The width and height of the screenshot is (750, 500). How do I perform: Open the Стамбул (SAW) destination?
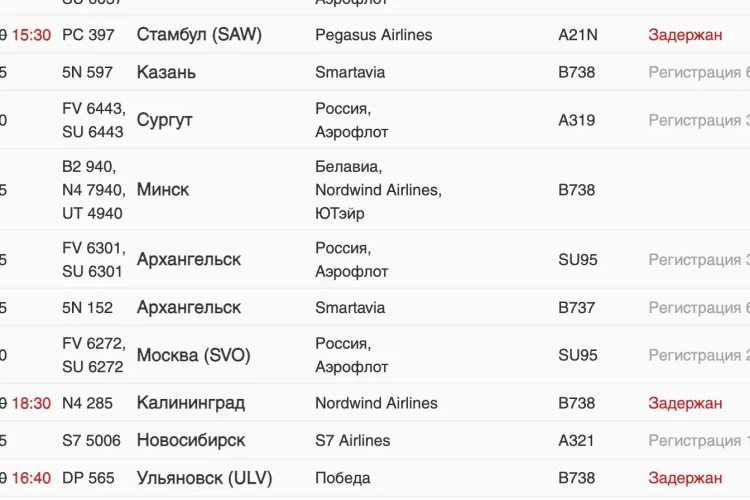199,34
